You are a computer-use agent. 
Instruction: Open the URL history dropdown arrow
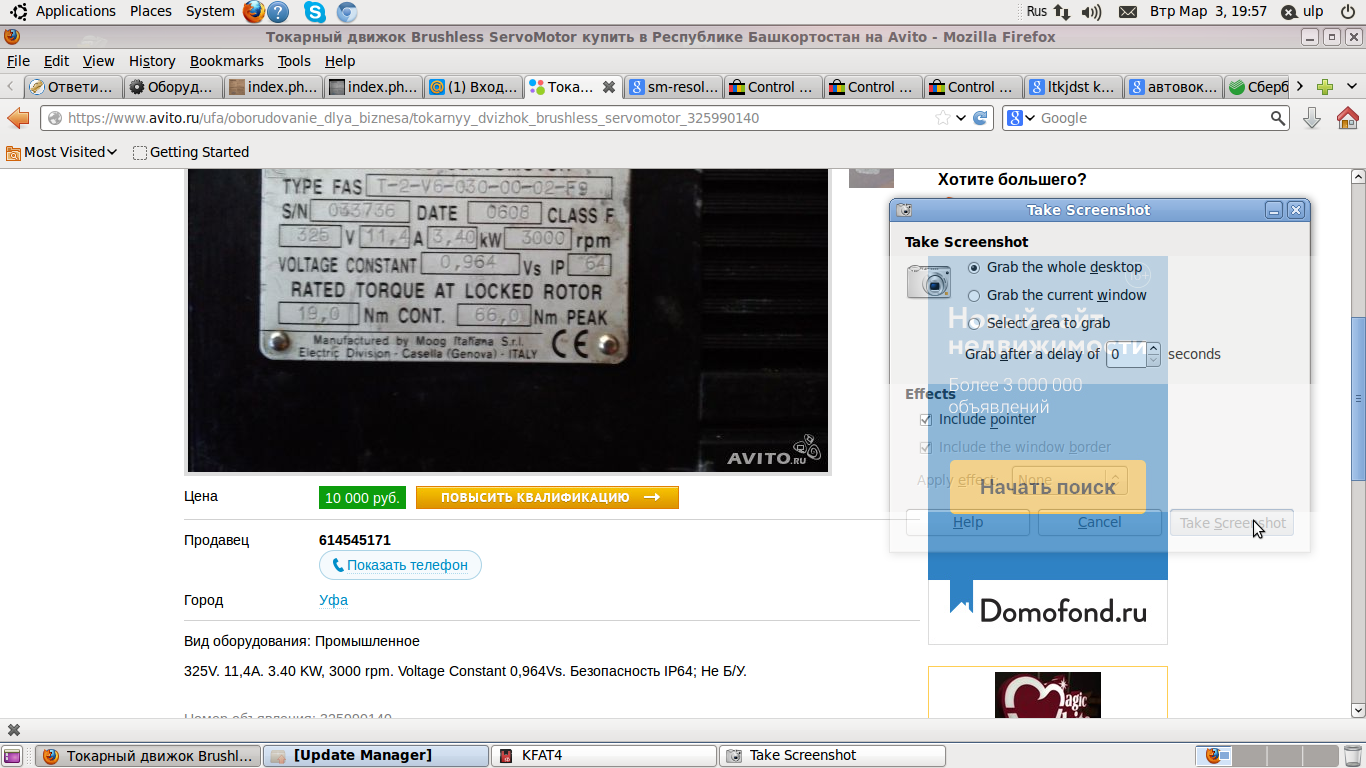(x=961, y=118)
